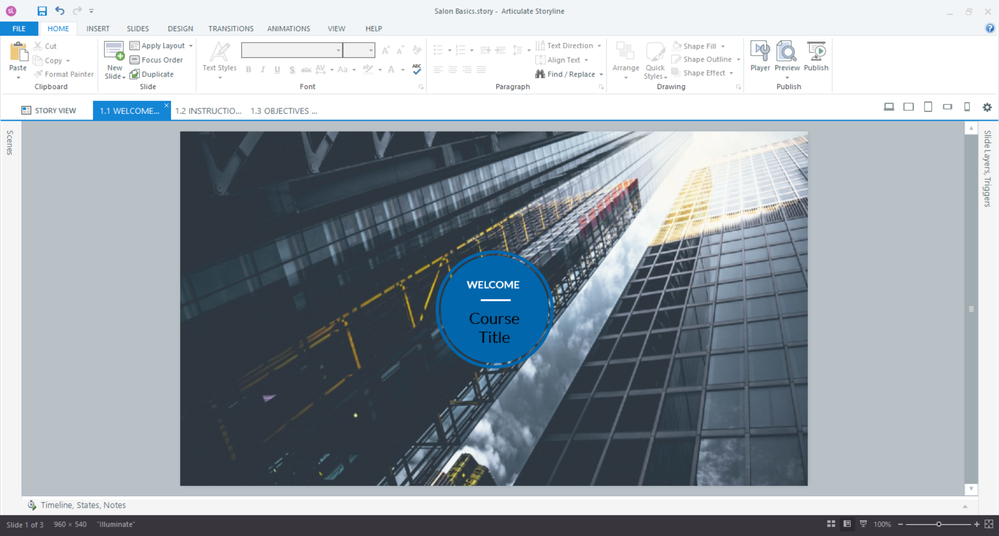
Task: Switch to desktop preview view
Action: pos(888,107)
